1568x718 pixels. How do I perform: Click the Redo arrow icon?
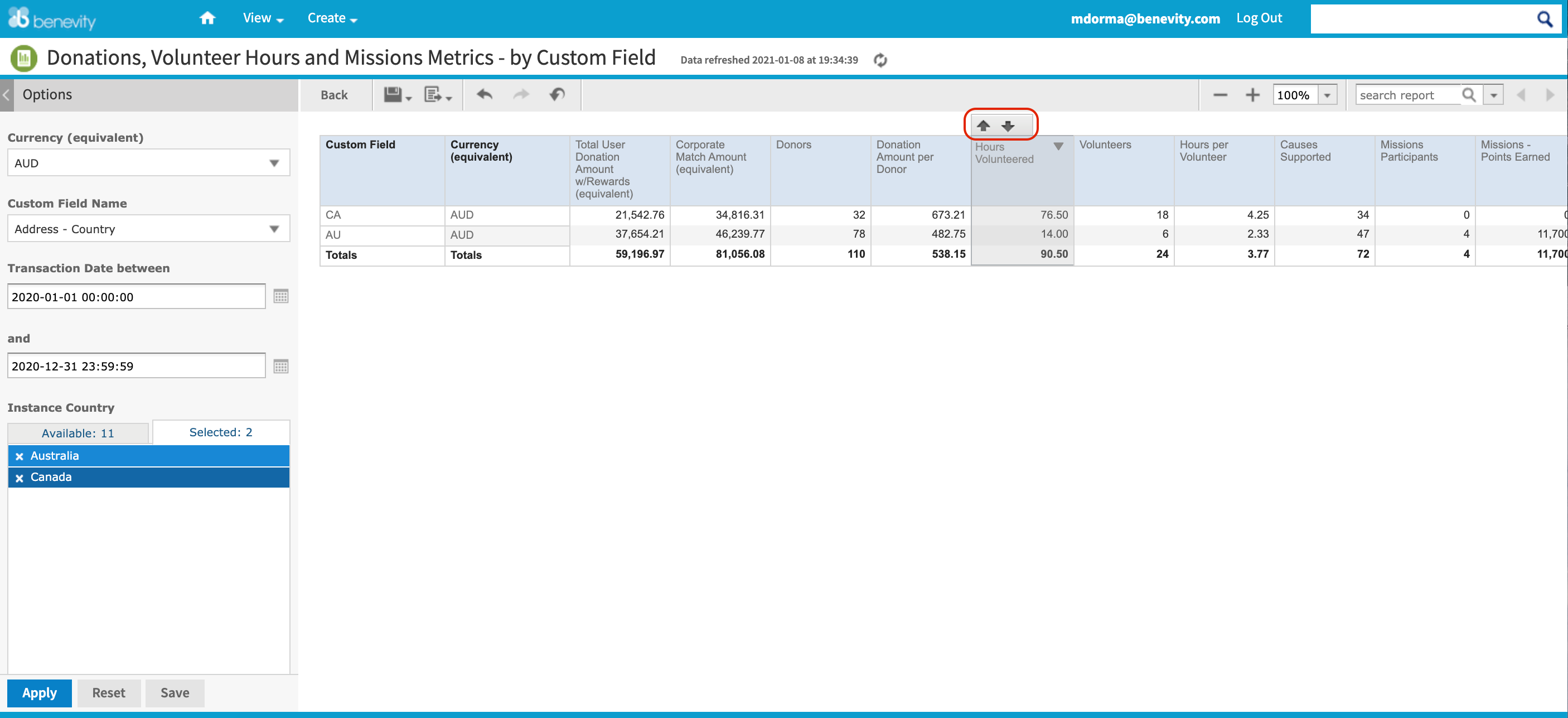point(521,94)
